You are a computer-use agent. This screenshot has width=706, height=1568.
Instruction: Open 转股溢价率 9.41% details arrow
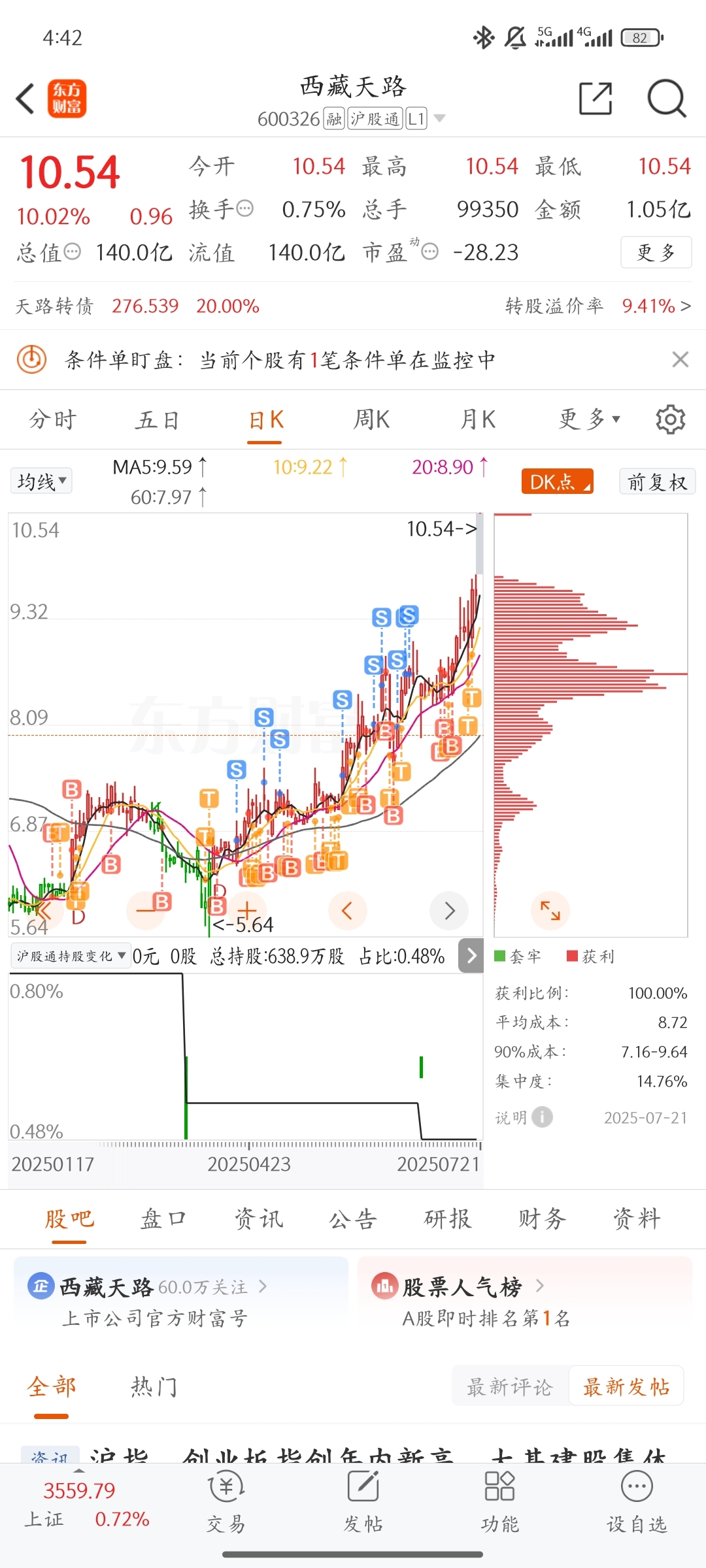tap(686, 306)
